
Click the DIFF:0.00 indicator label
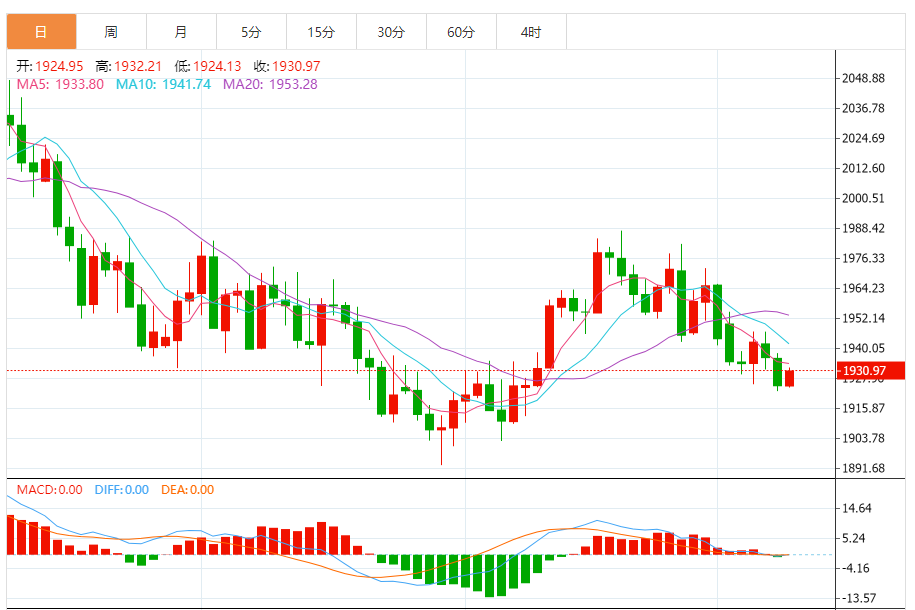click(x=122, y=490)
